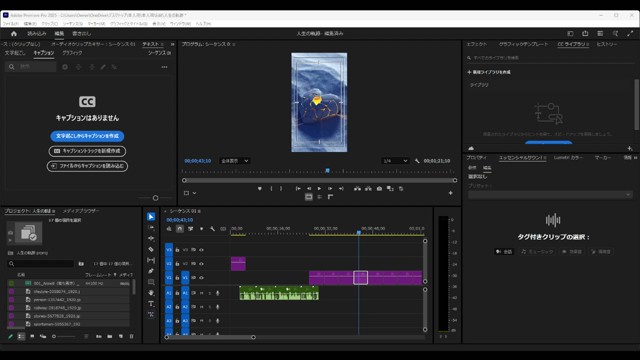
Task: Toggle lock on track A1
Action: (177, 293)
